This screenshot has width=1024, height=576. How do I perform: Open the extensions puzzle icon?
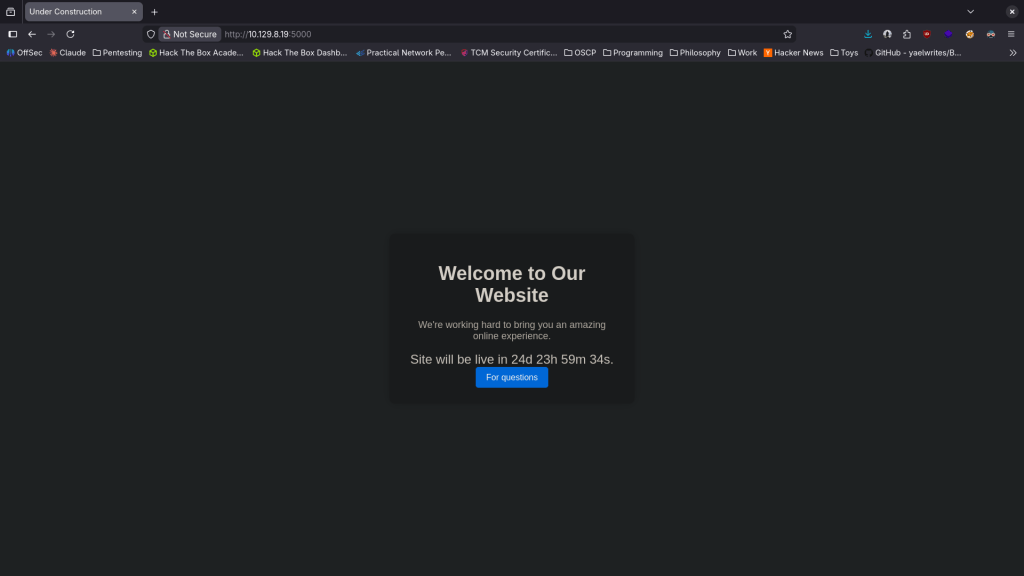(907, 34)
